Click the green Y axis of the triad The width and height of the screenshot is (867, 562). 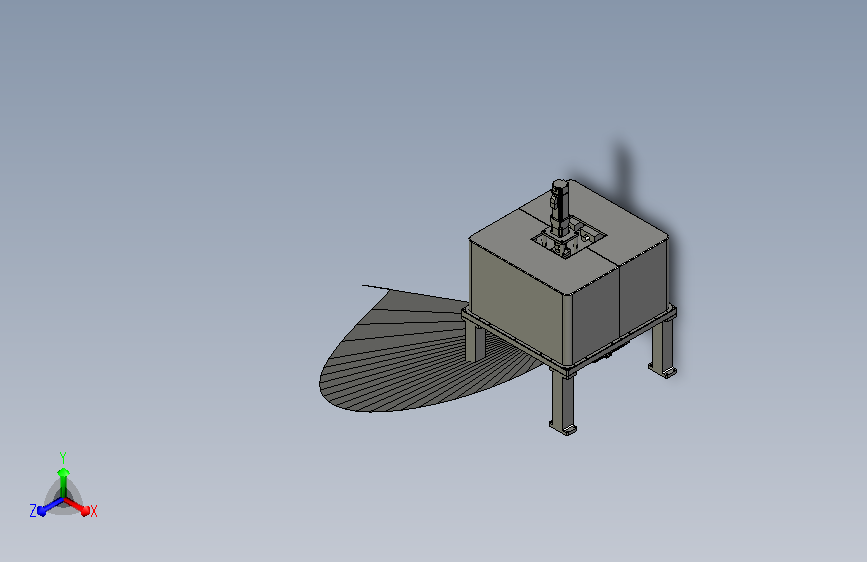pyautogui.click(x=63, y=482)
